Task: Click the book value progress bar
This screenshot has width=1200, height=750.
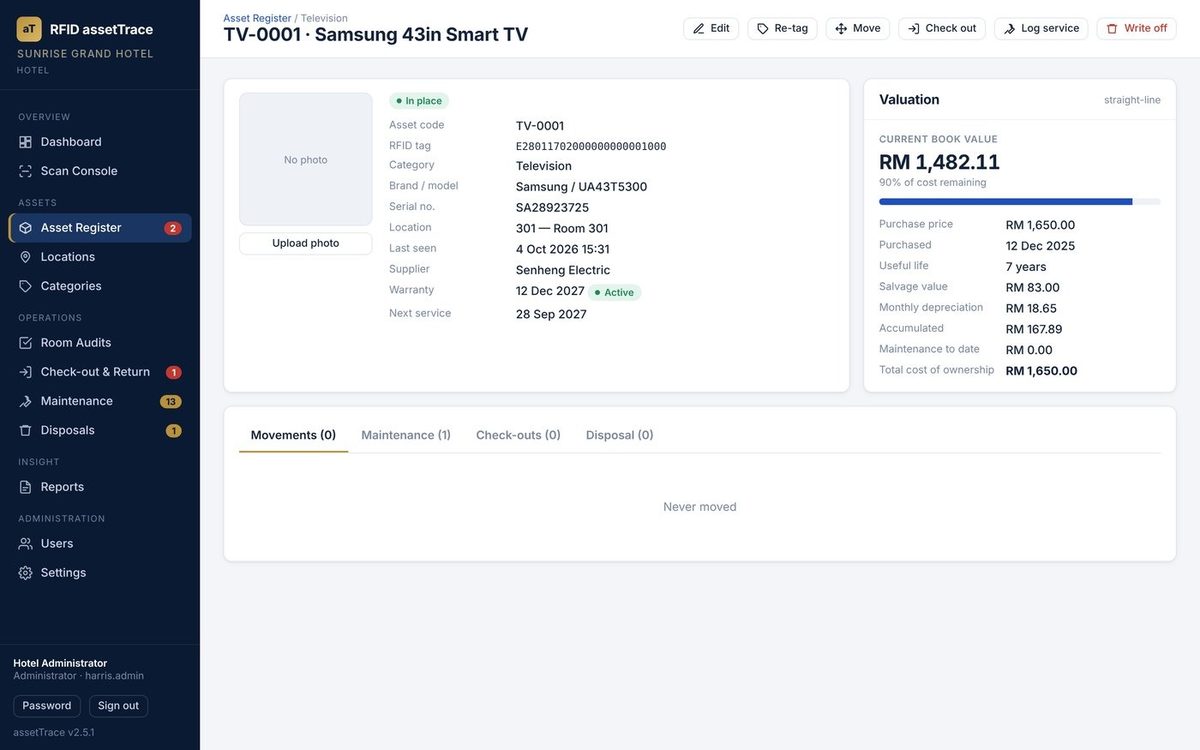Action: click(x=1020, y=202)
